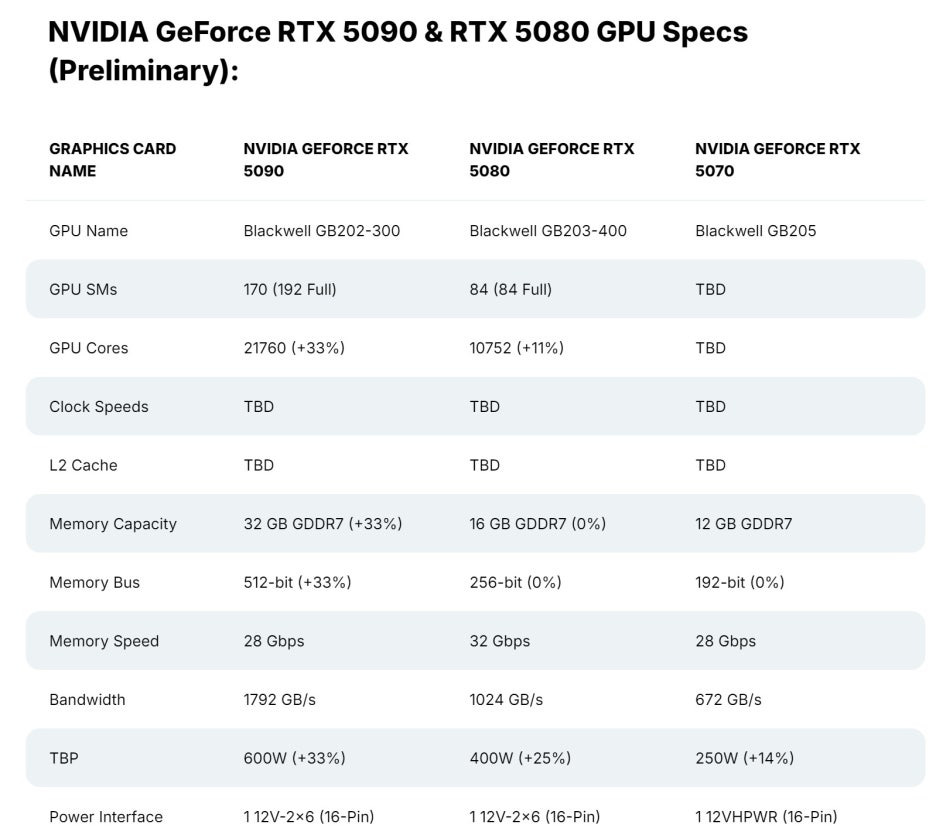Click the page heading about RTX 5090 specs

pos(398,51)
